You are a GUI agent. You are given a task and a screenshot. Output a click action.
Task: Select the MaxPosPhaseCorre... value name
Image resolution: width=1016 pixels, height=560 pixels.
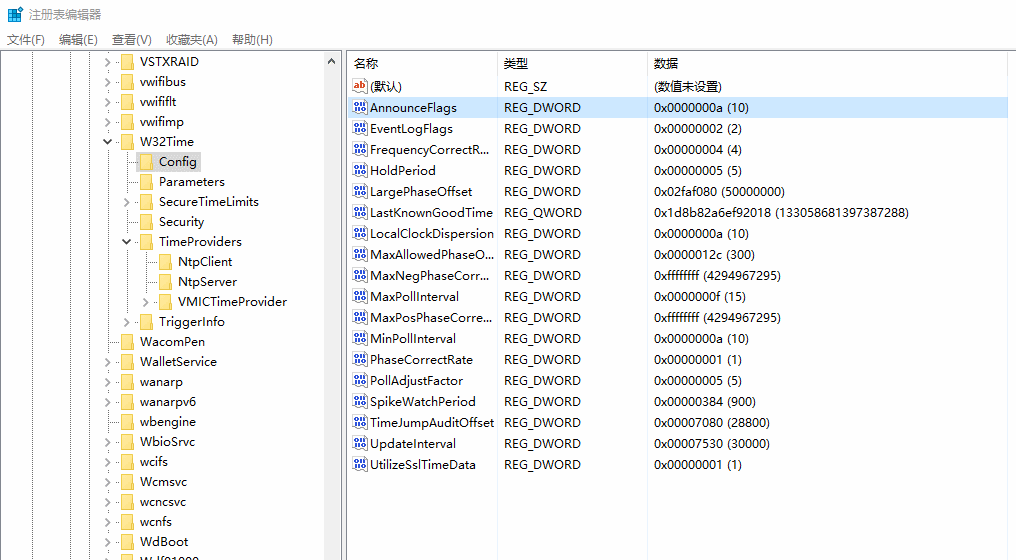point(432,318)
